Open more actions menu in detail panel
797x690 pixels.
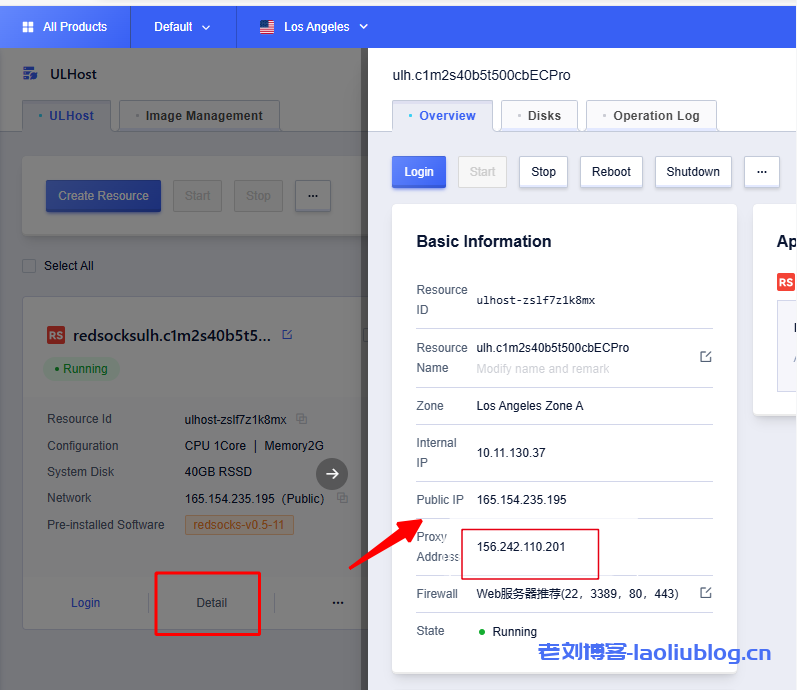click(x=761, y=172)
